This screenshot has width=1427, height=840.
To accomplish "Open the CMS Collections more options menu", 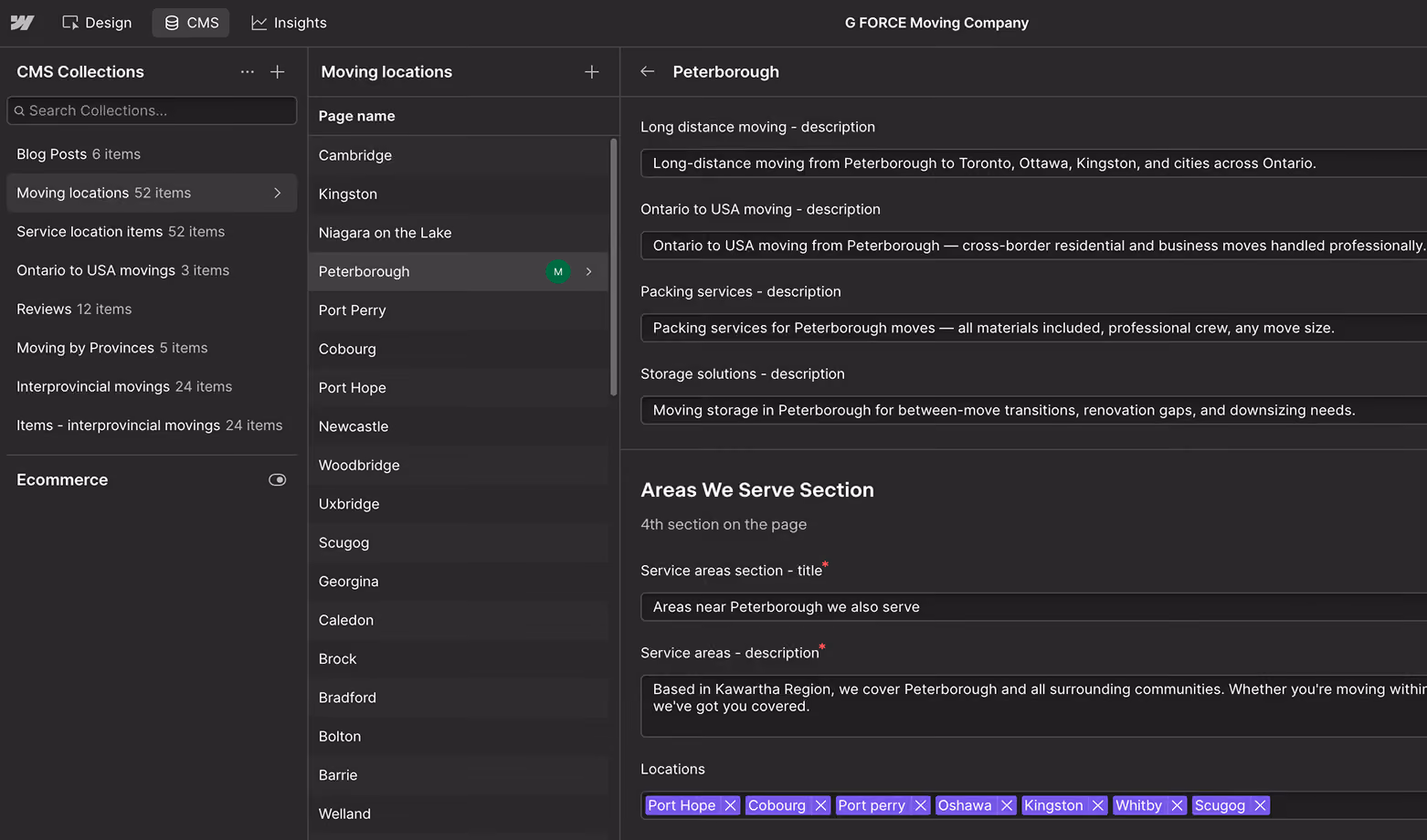I will pos(248,72).
